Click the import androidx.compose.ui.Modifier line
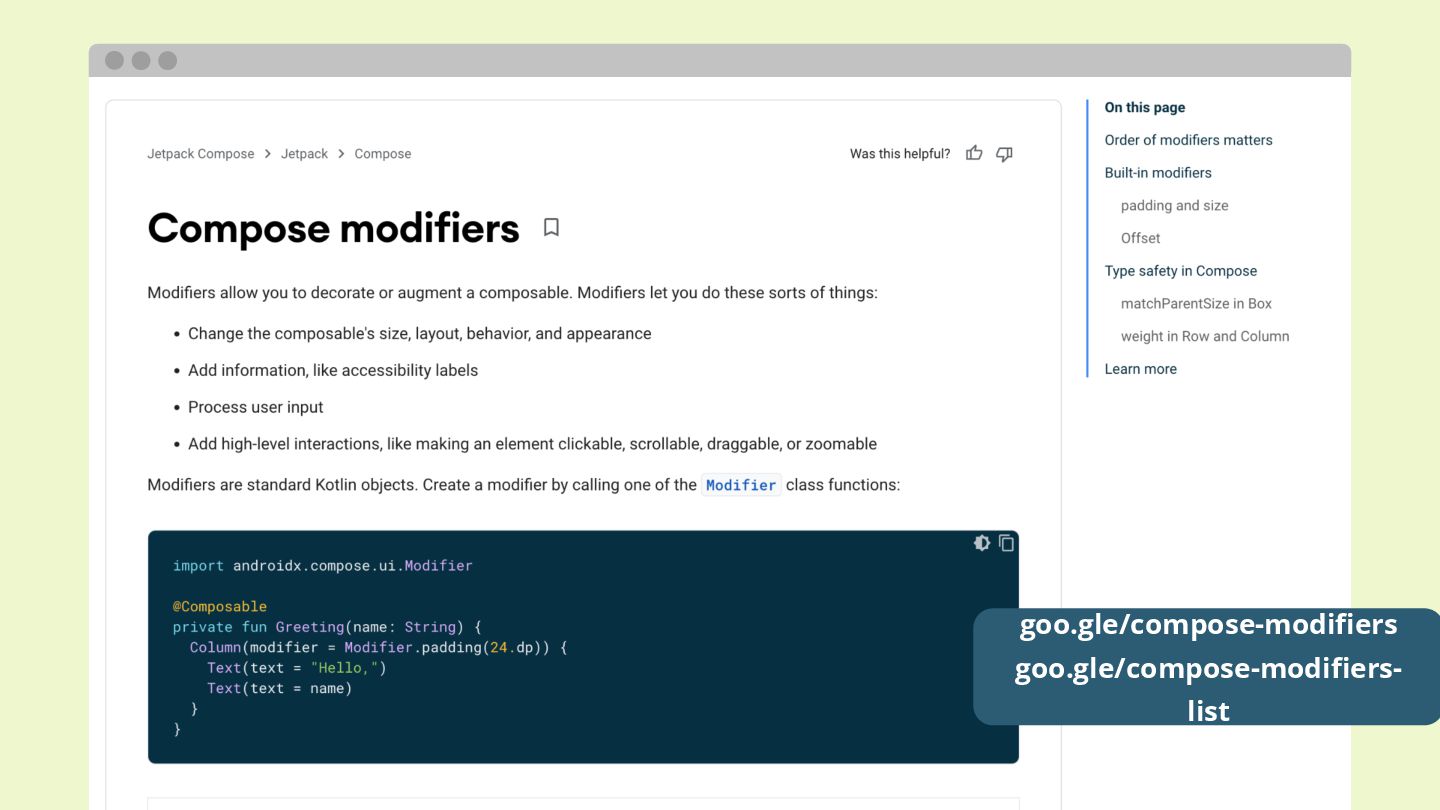This screenshot has width=1440, height=810. [x=322, y=566]
